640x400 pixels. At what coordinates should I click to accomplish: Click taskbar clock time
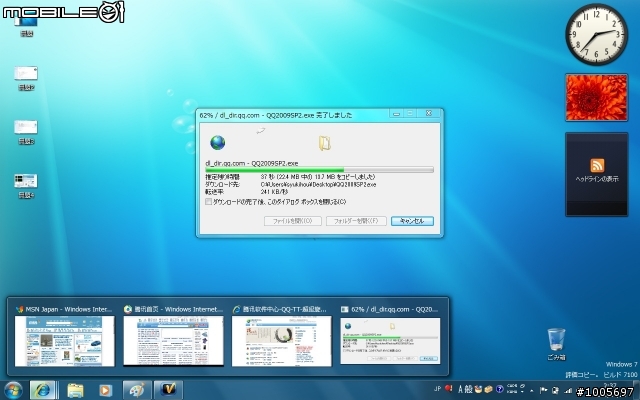tap(610, 385)
